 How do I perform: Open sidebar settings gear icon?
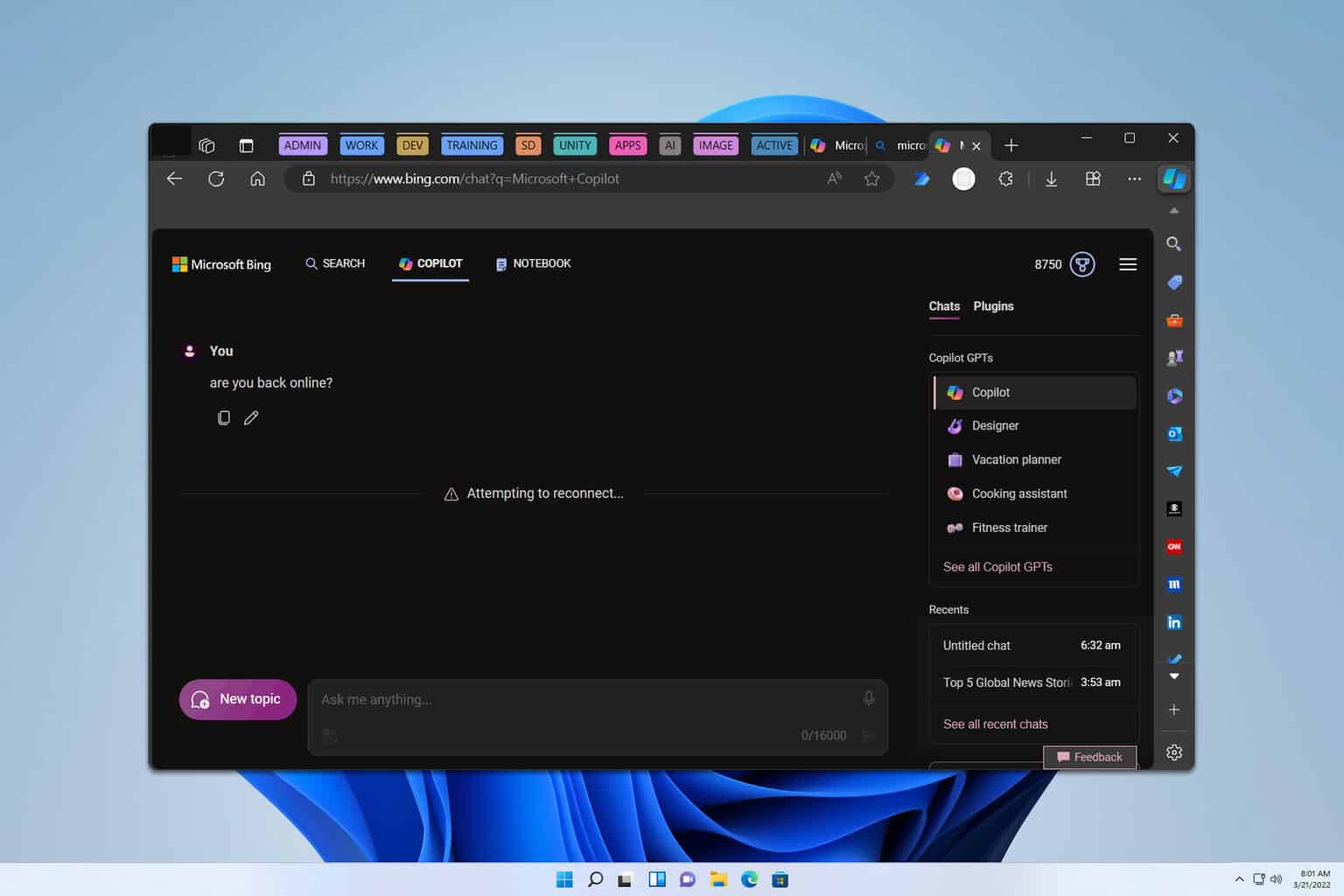[x=1174, y=752]
